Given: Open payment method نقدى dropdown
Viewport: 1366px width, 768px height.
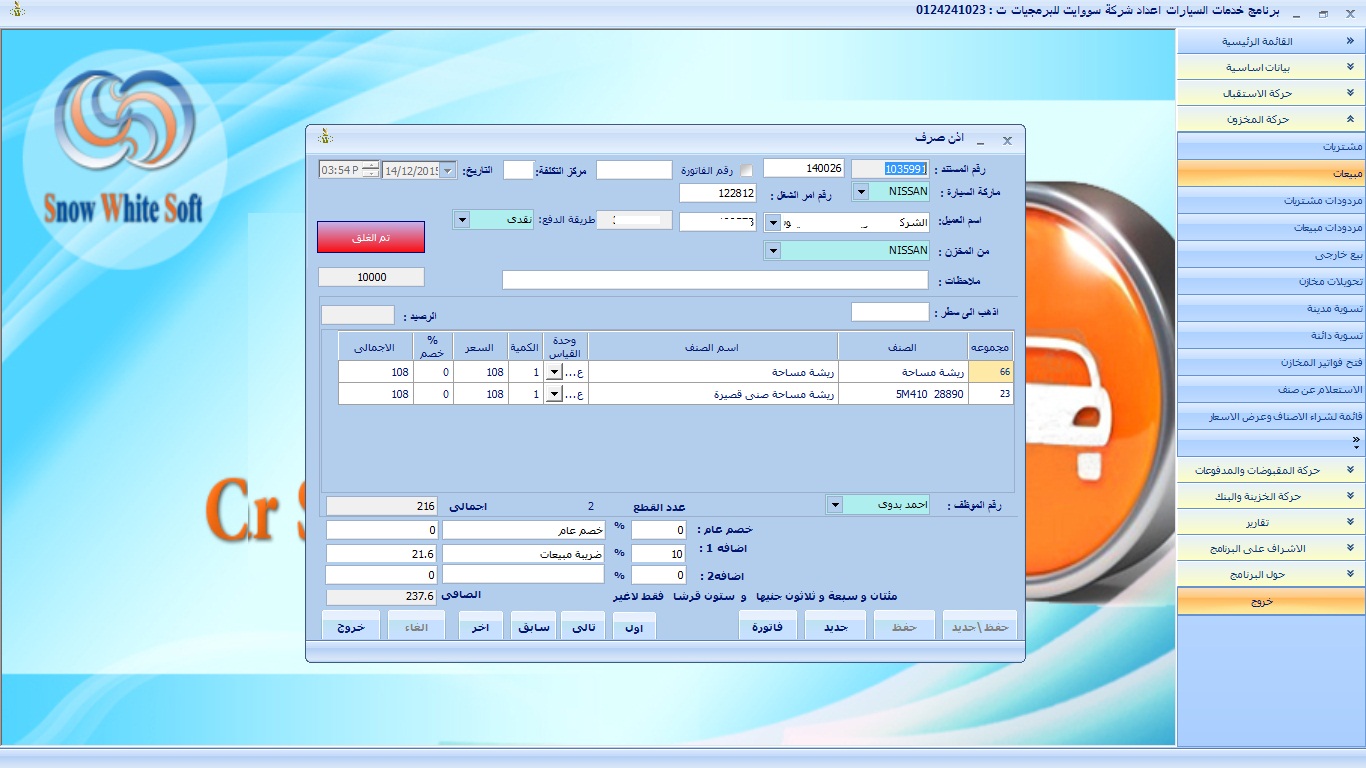Looking at the screenshot, I should 462,219.
